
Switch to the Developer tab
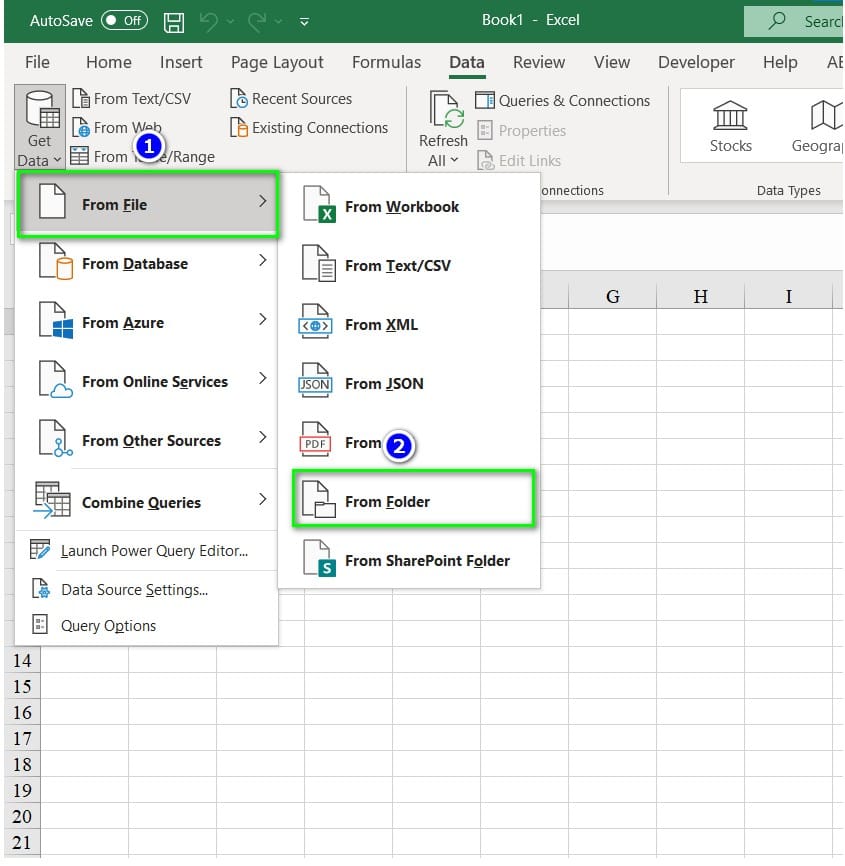tap(696, 62)
